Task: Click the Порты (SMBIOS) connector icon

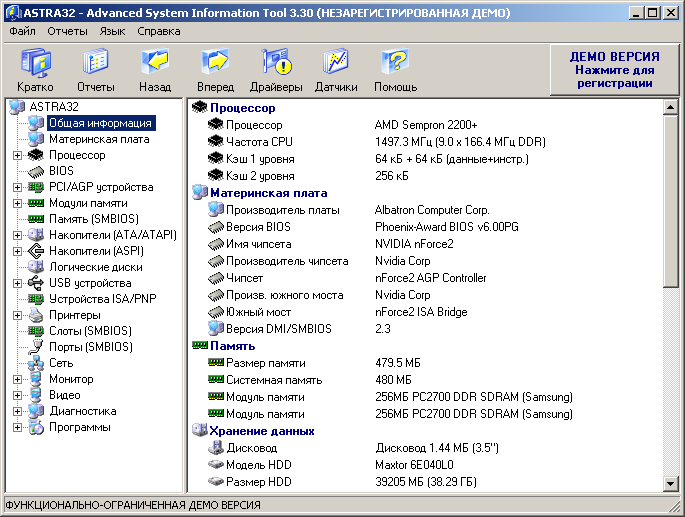Action: (x=36, y=347)
